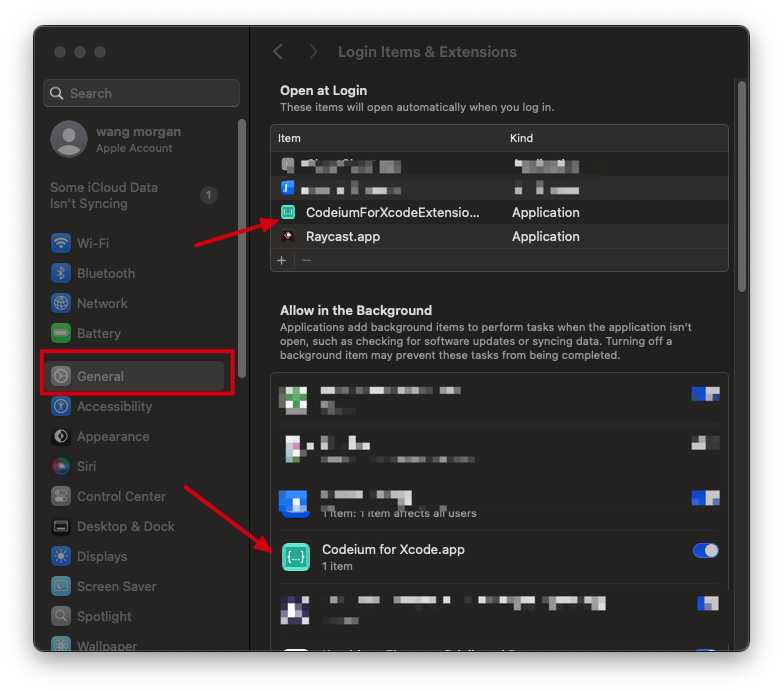
Task: Click the Control Center icon
Action: tap(61, 496)
